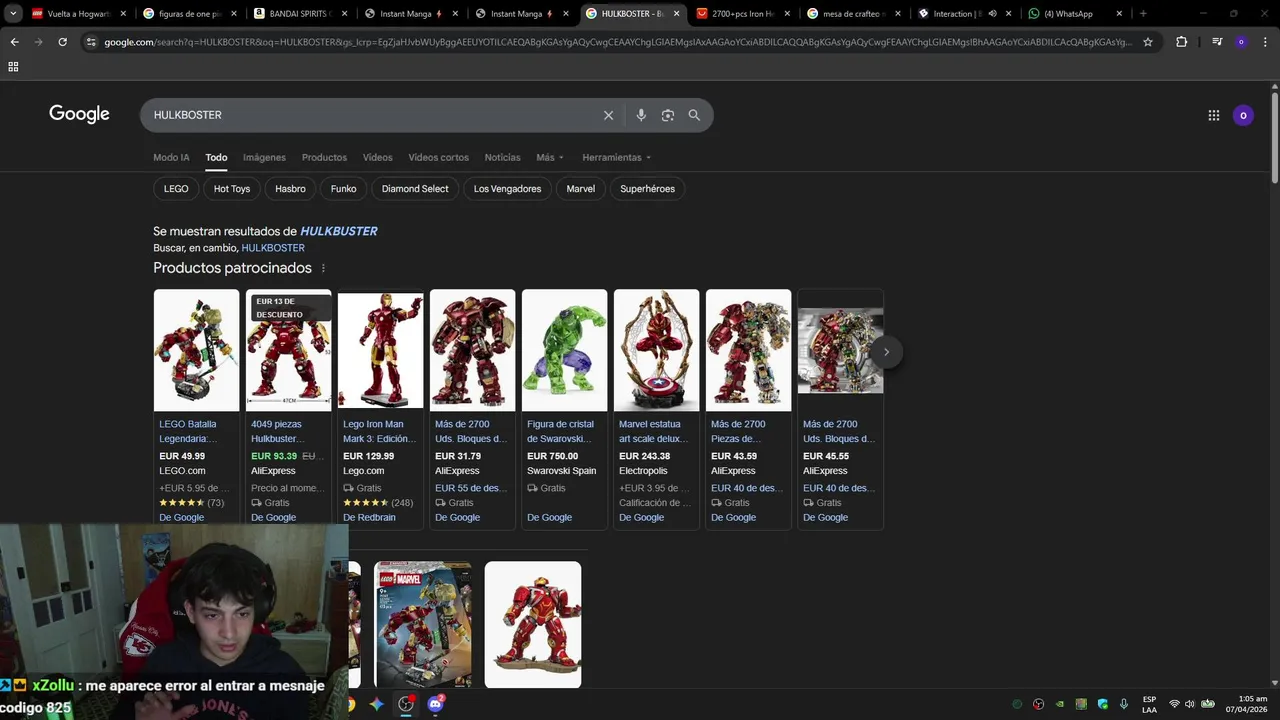Click the microphone icon in system tray
Screen dimensions: 1280x720
(1124, 704)
